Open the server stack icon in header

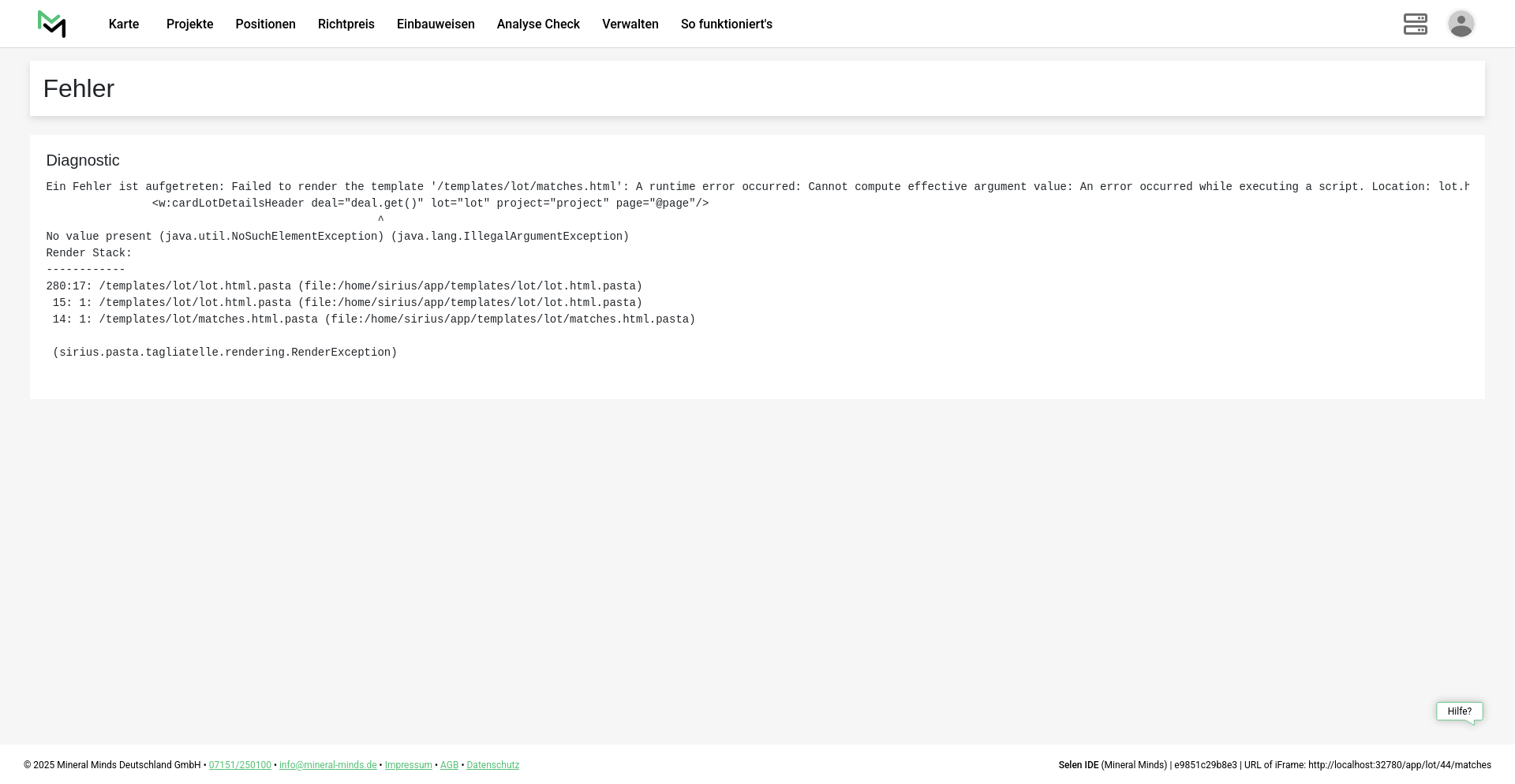pyautogui.click(x=1415, y=24)
